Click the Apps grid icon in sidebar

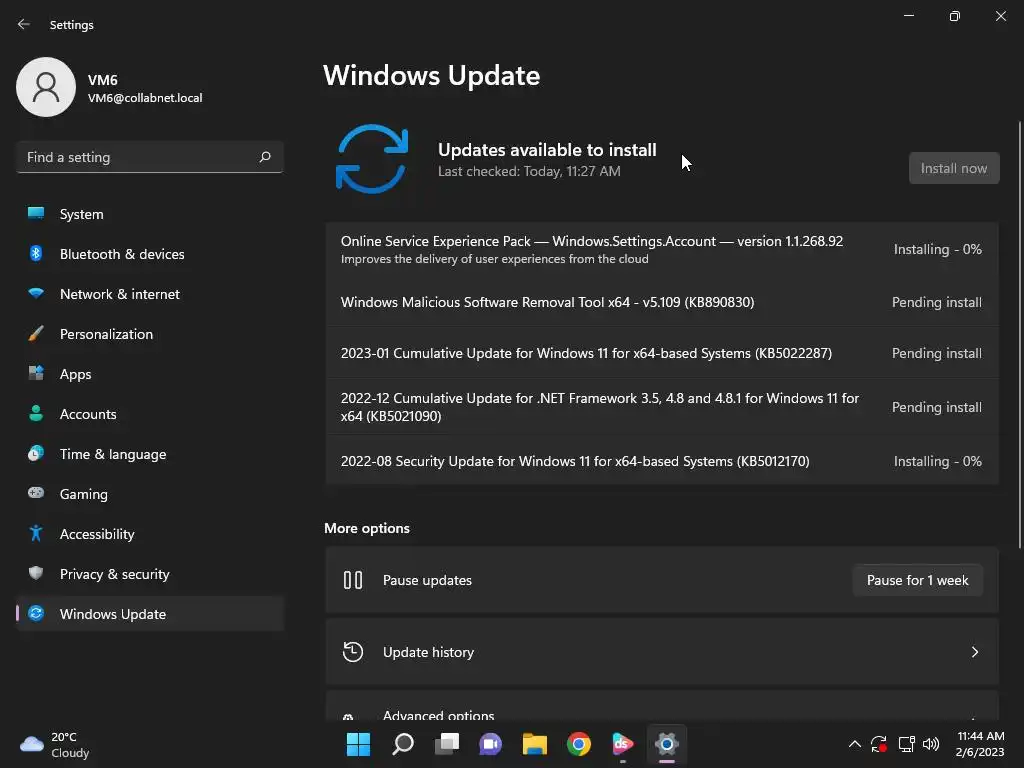pyautogui.click(x=36, y=373)
